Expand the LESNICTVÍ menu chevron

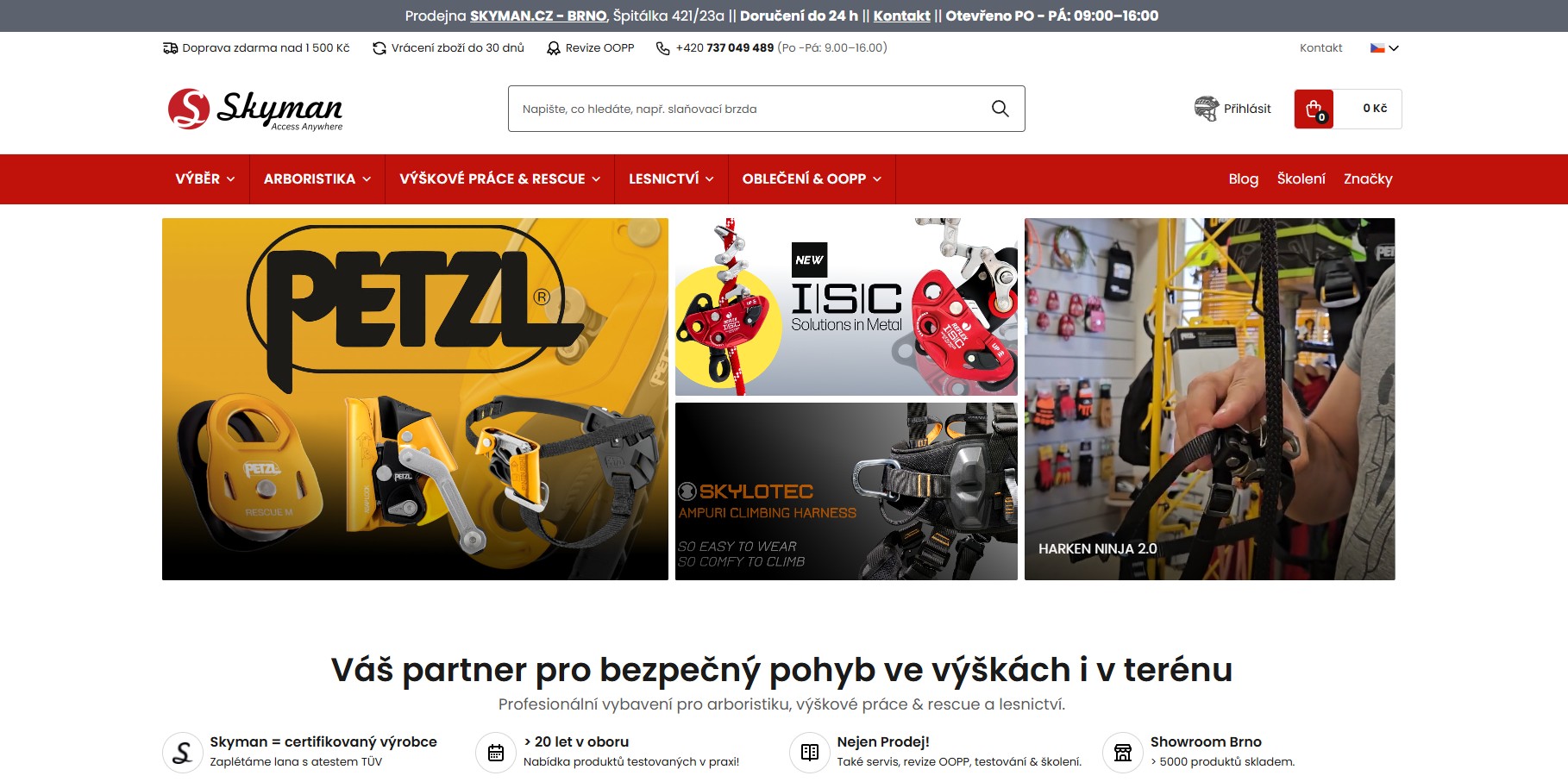(710, 179)
